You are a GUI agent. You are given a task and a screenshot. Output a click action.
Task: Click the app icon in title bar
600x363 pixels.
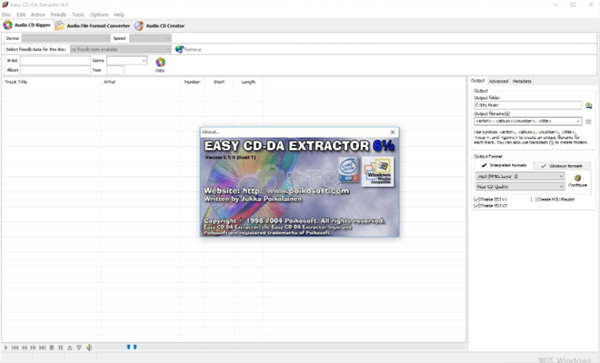(x=5, y=5)
